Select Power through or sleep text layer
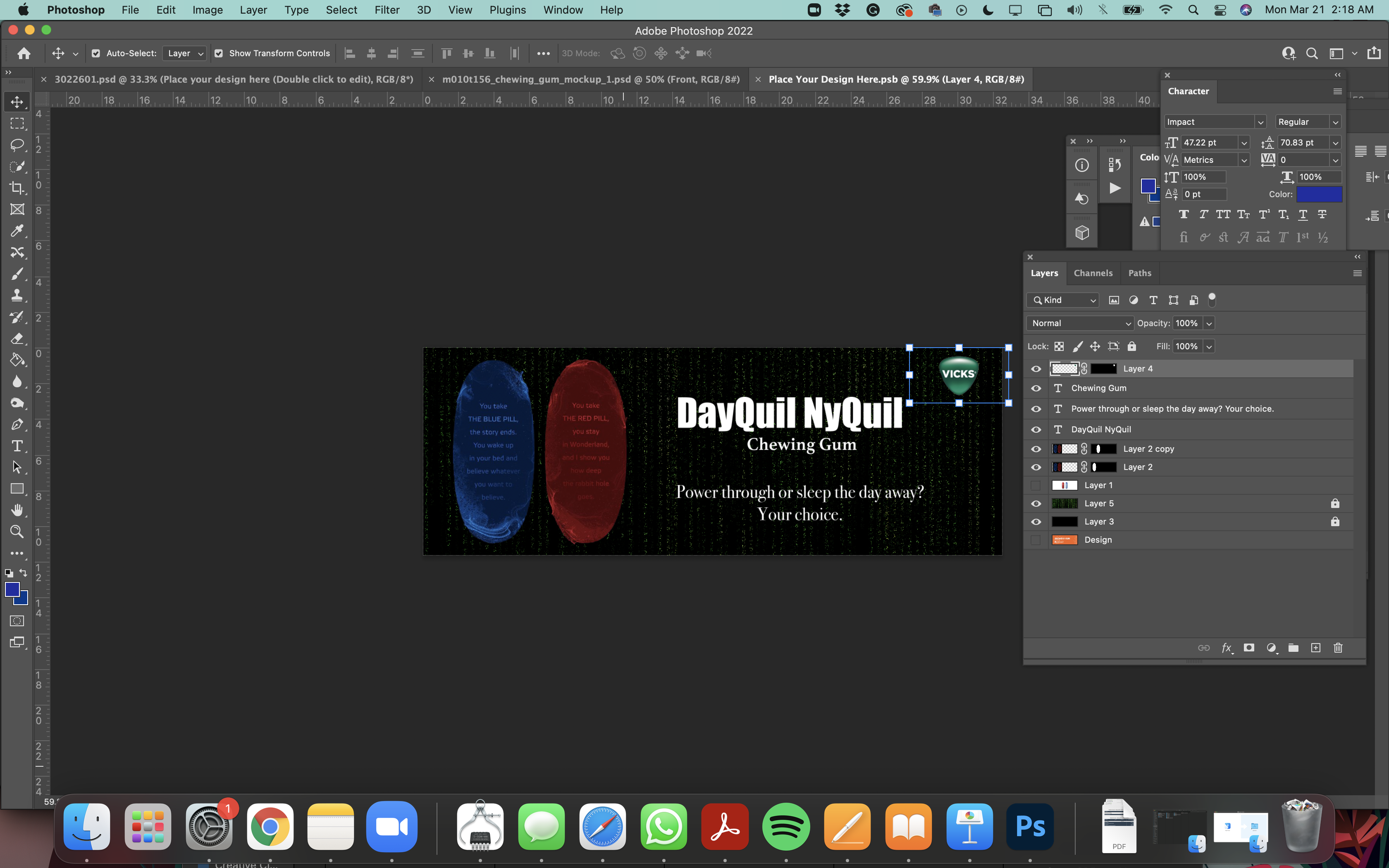The image size is (1389, 868). (1188, 409)
